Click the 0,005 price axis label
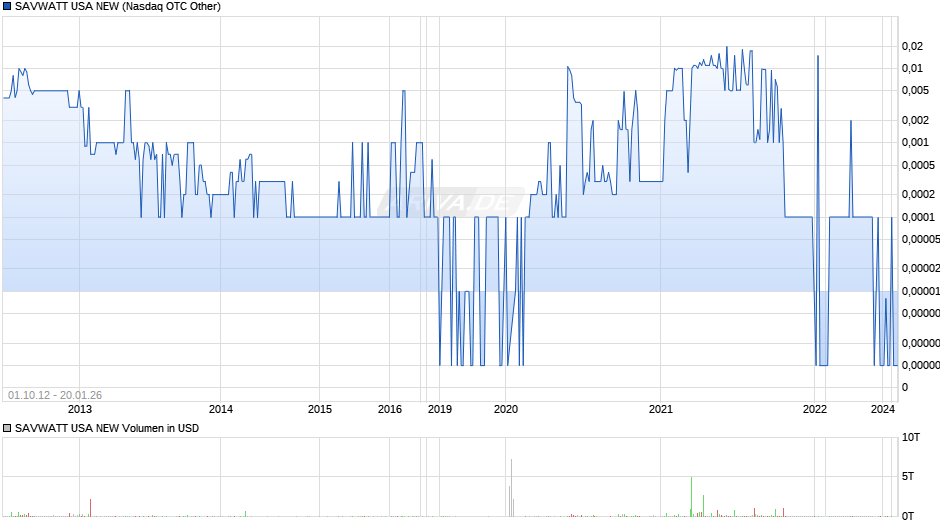 (915, 91)
